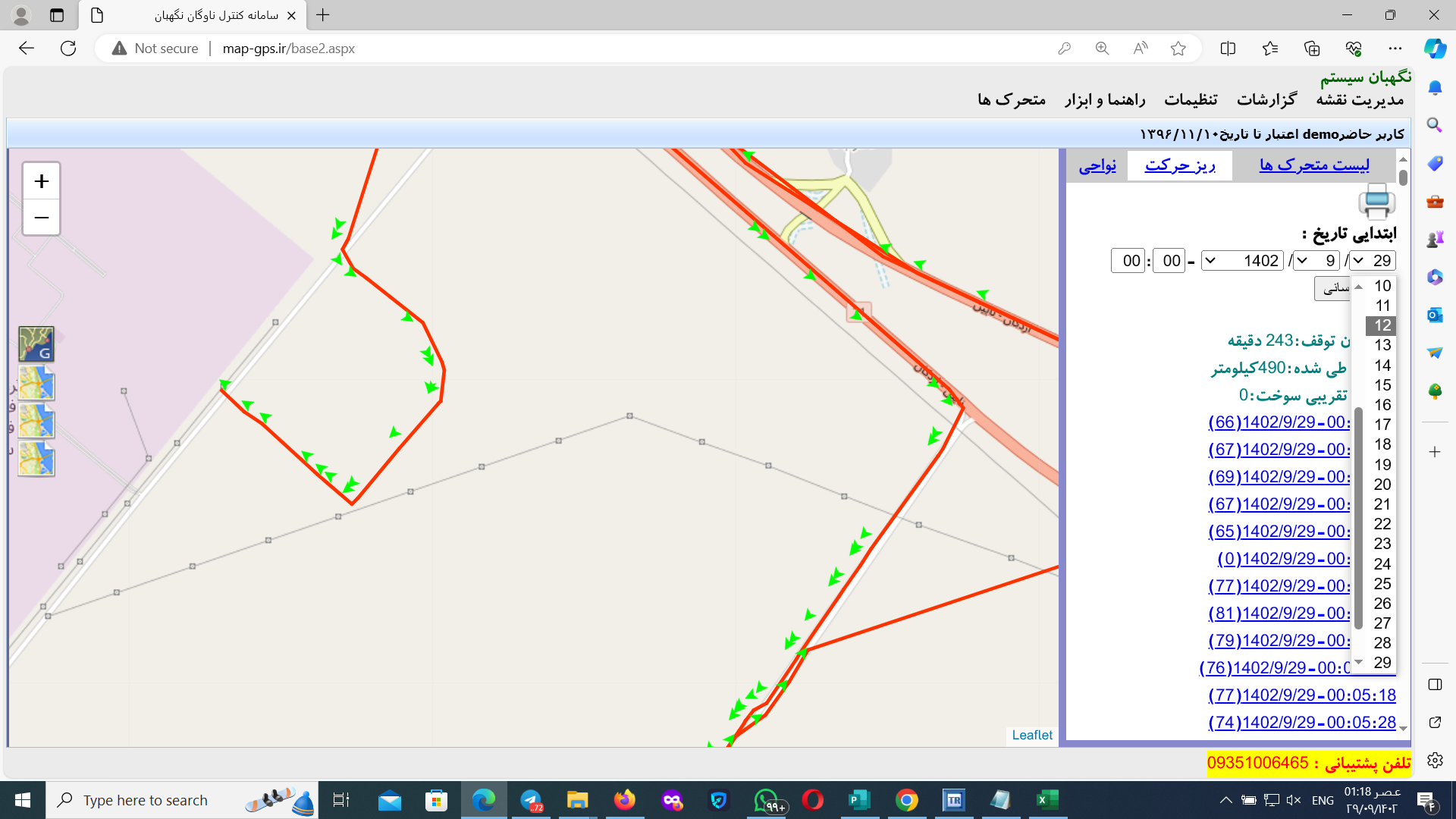The height and width of the screenshot is (819, 1456).
Task: Open Excel from the taskbar
Action: 1047,800
